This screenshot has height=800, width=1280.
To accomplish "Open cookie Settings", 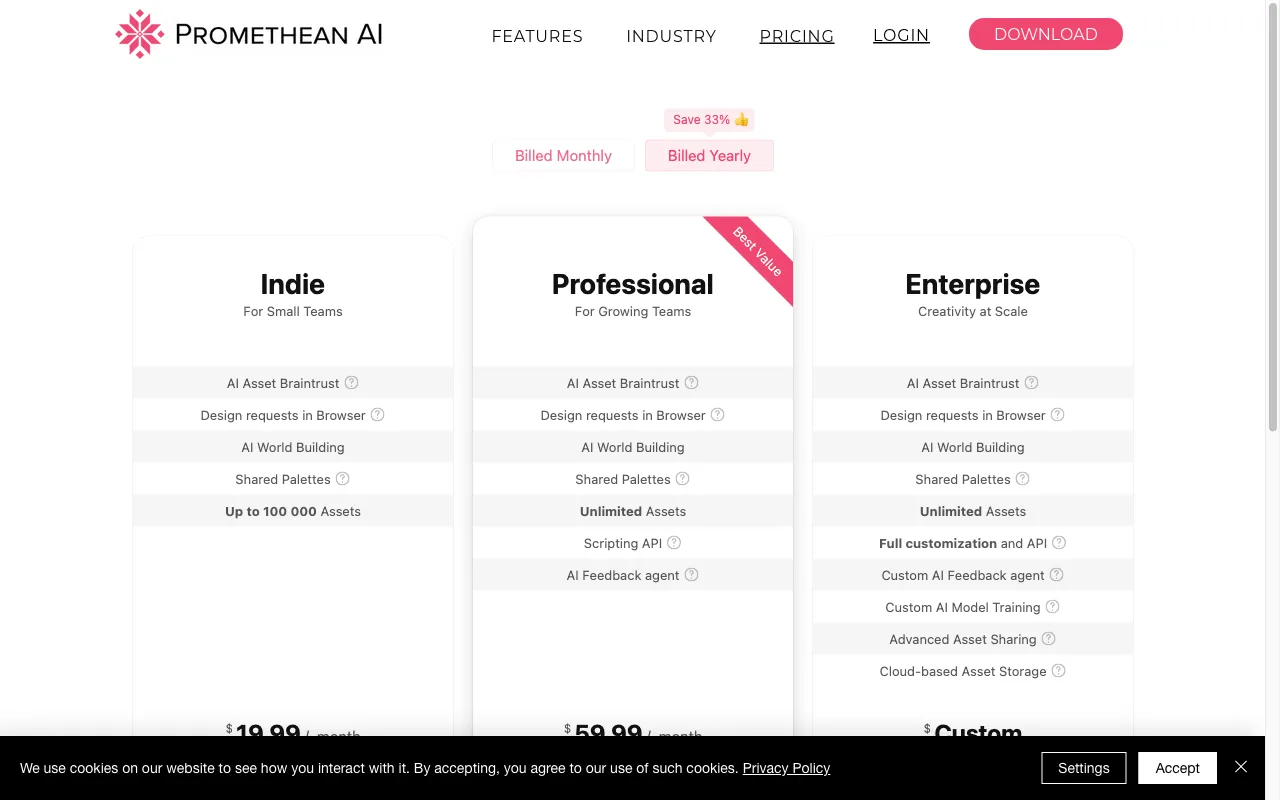I will (1084, 768).
